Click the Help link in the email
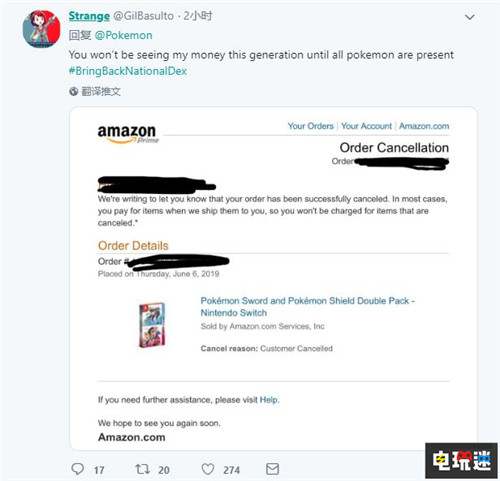This screenshot has height=481, width=500. point(268,400)
